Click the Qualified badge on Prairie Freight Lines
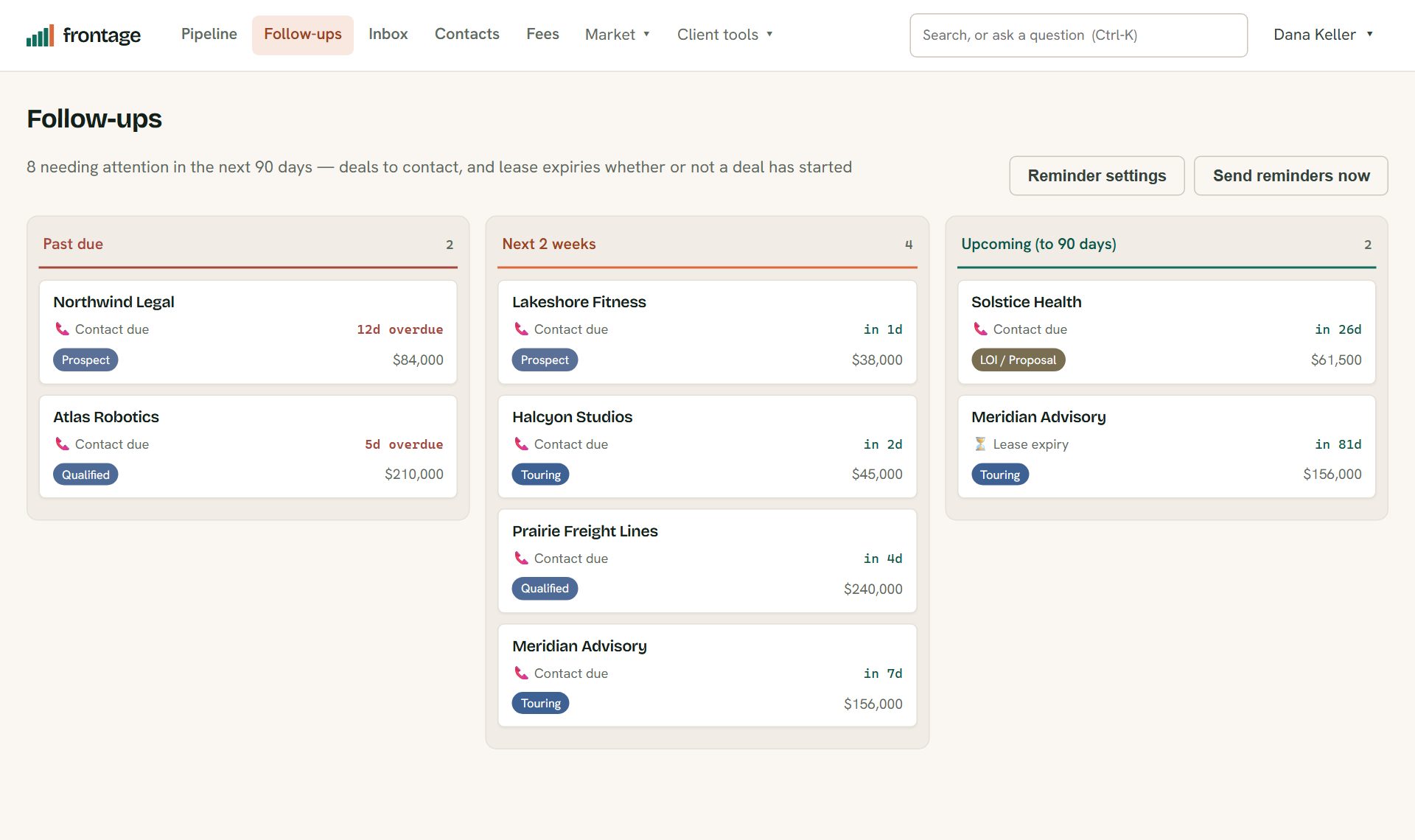Viewport: 1415px width, 840px height. 545,588
